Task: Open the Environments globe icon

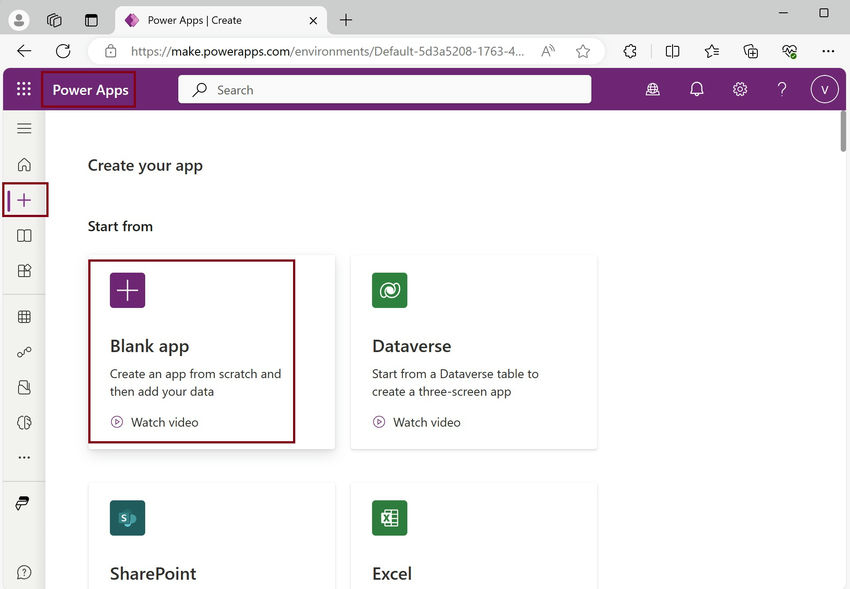Action: (x=652, y=89)
